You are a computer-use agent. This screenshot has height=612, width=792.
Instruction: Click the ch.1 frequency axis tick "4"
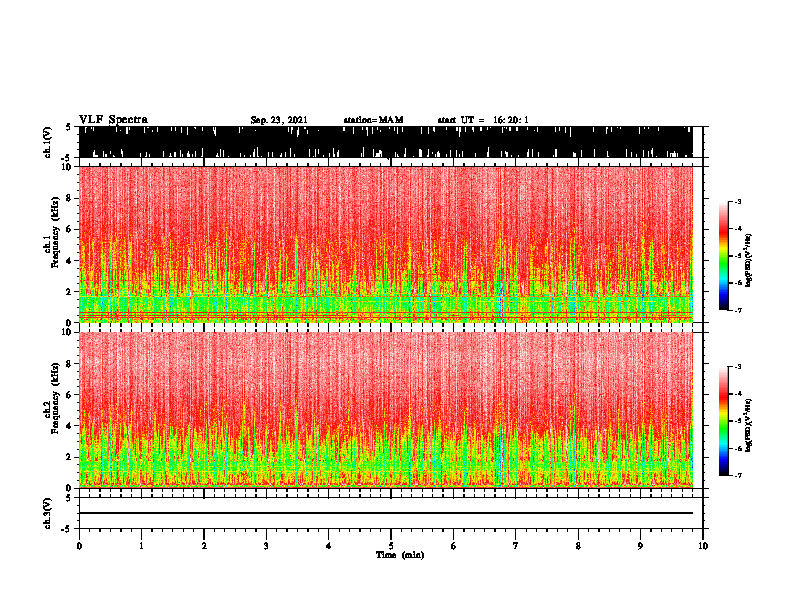point(70,261)
